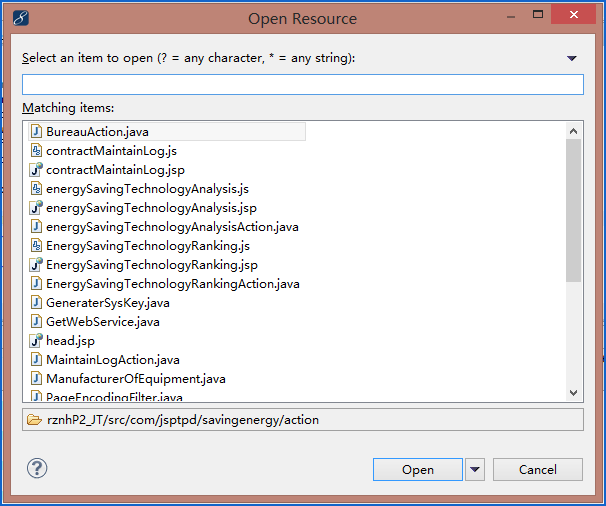
Task: Expand the Open button dropdown arrow
Action: [x=474, y=469]
